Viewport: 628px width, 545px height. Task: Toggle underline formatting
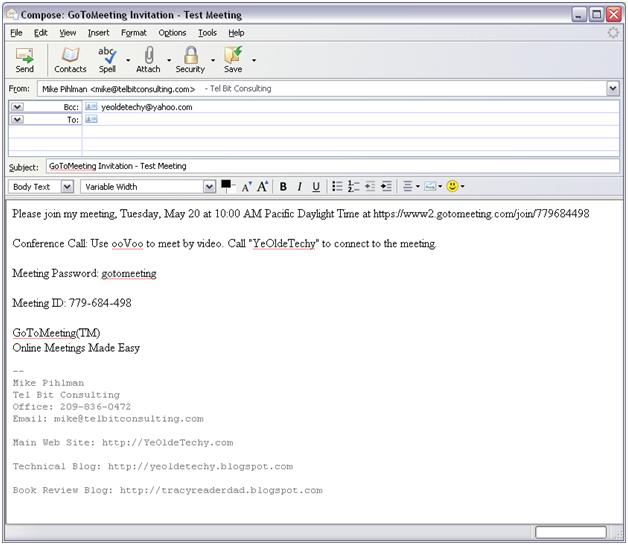[316, 187]
